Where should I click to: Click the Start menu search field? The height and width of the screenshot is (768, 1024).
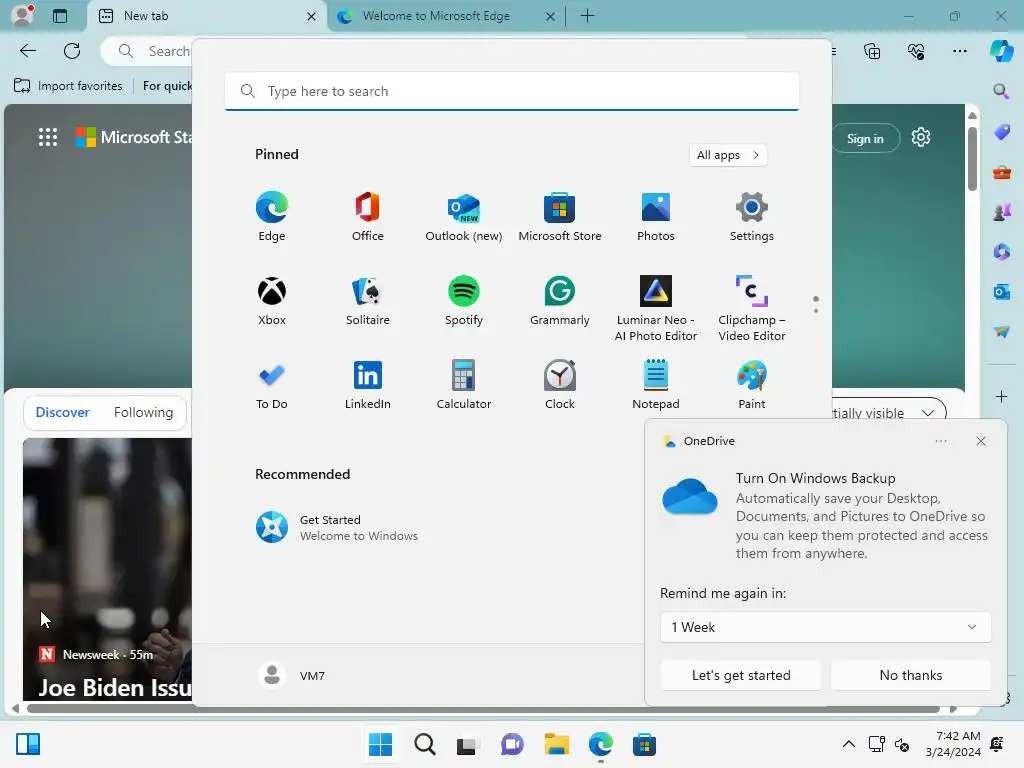coord(511,91)
